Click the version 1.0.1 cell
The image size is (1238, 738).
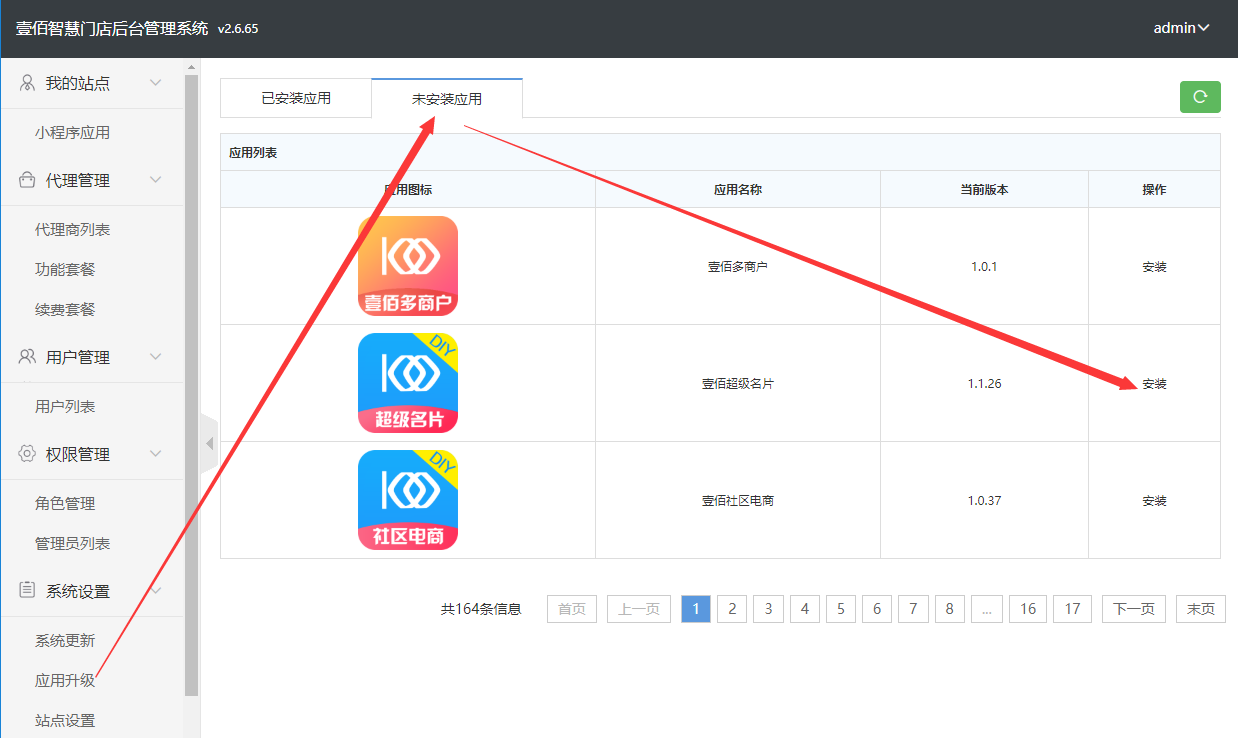coord(984,266)
